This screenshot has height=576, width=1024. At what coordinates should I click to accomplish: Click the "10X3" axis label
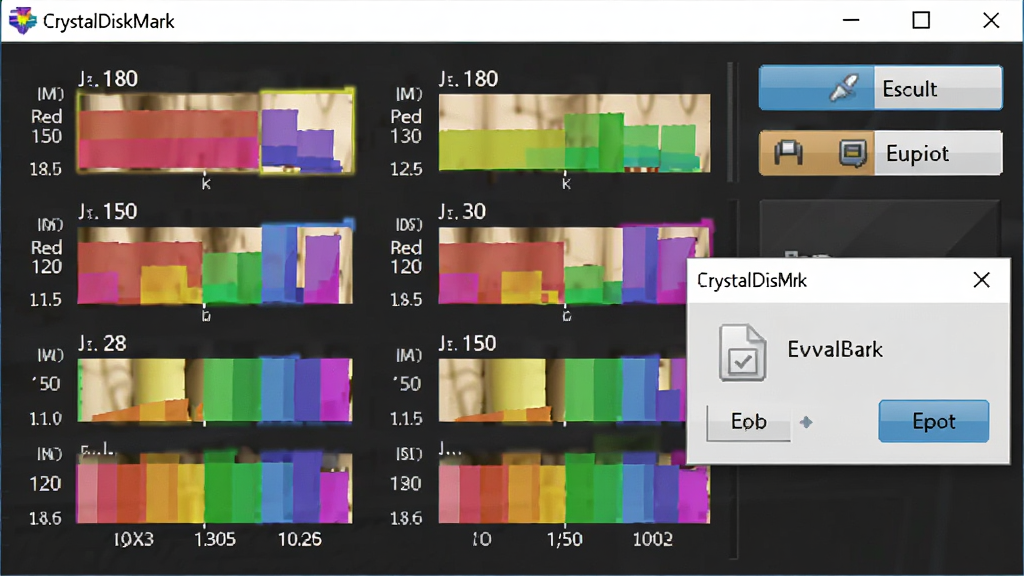(134, 539)
